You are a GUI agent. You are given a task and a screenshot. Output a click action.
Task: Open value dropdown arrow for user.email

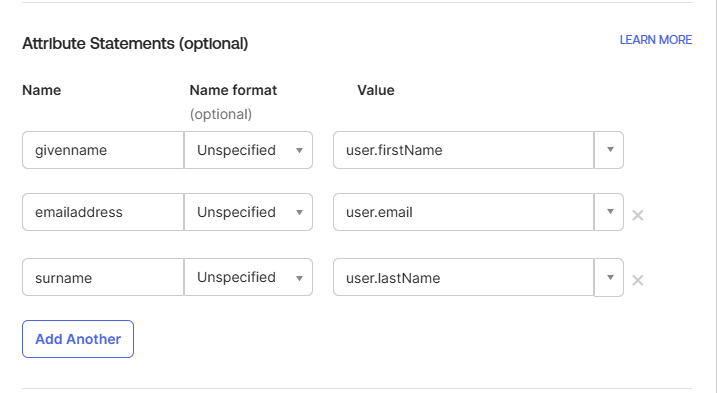tap(609, 212)
